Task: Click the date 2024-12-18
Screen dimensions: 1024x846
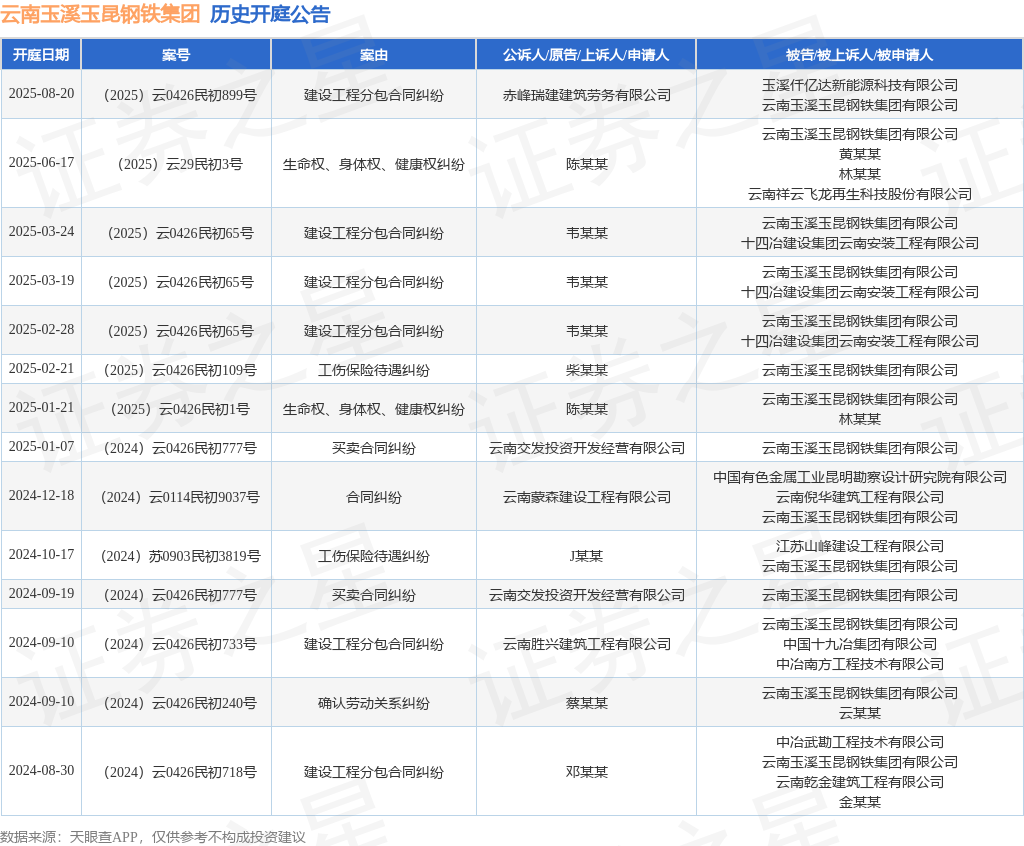Action: tap(41, 495)
